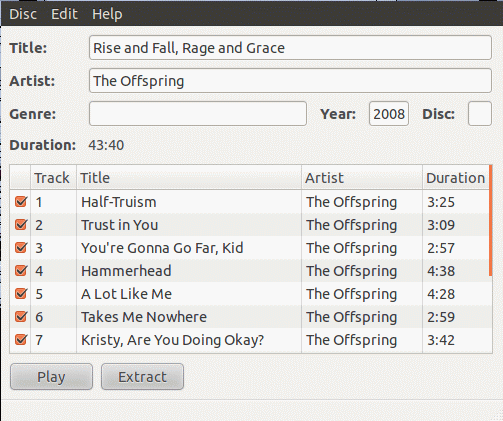Sort by the Track column header
Image resolution: width=503 pixels, height=421 pixels.
(53, 178)
